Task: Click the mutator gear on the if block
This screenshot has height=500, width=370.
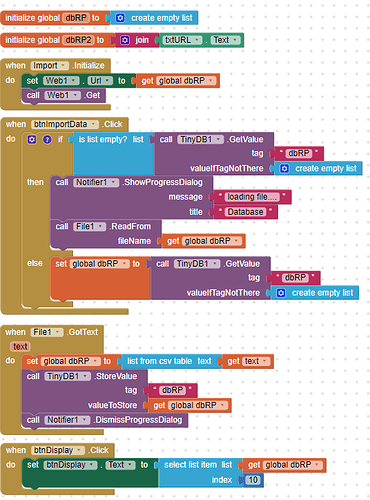Action: pos(32,139)
